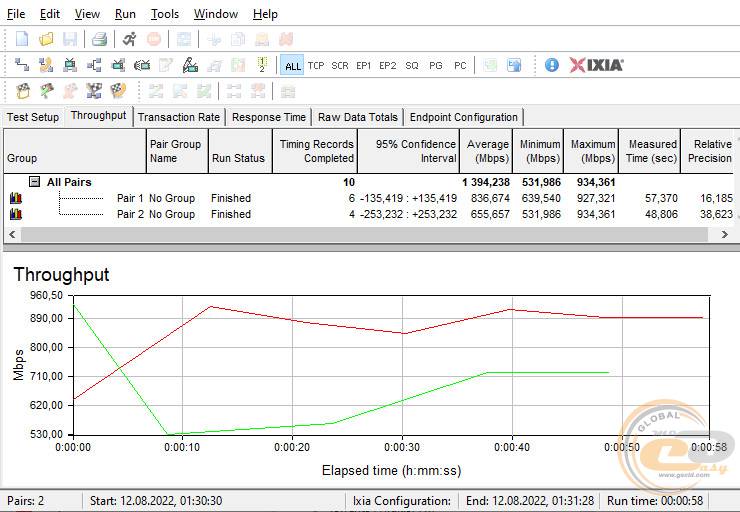Toggle the ALL pairs filter
Screen dimensions: 740x512
click(292, 66)
